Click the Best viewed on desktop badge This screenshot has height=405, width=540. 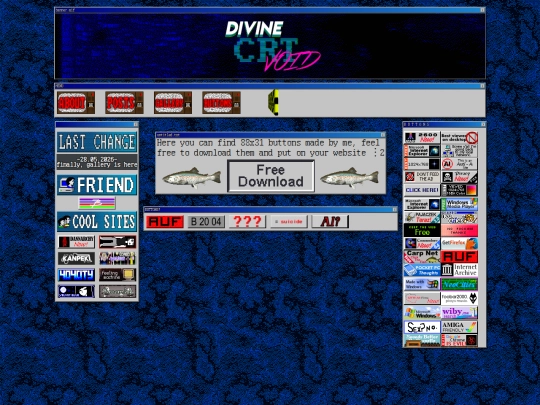pyautogui.click(x=459, y=137)
